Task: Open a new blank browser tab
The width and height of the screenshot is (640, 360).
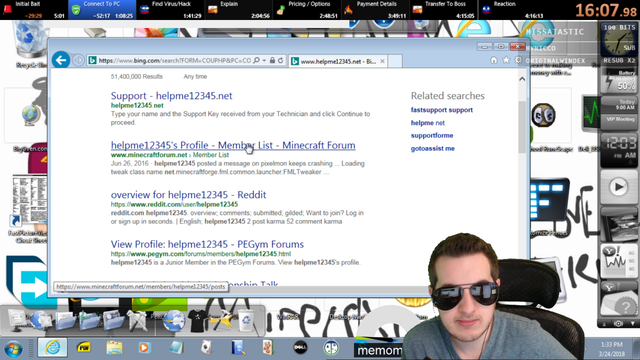Action: 394,61
